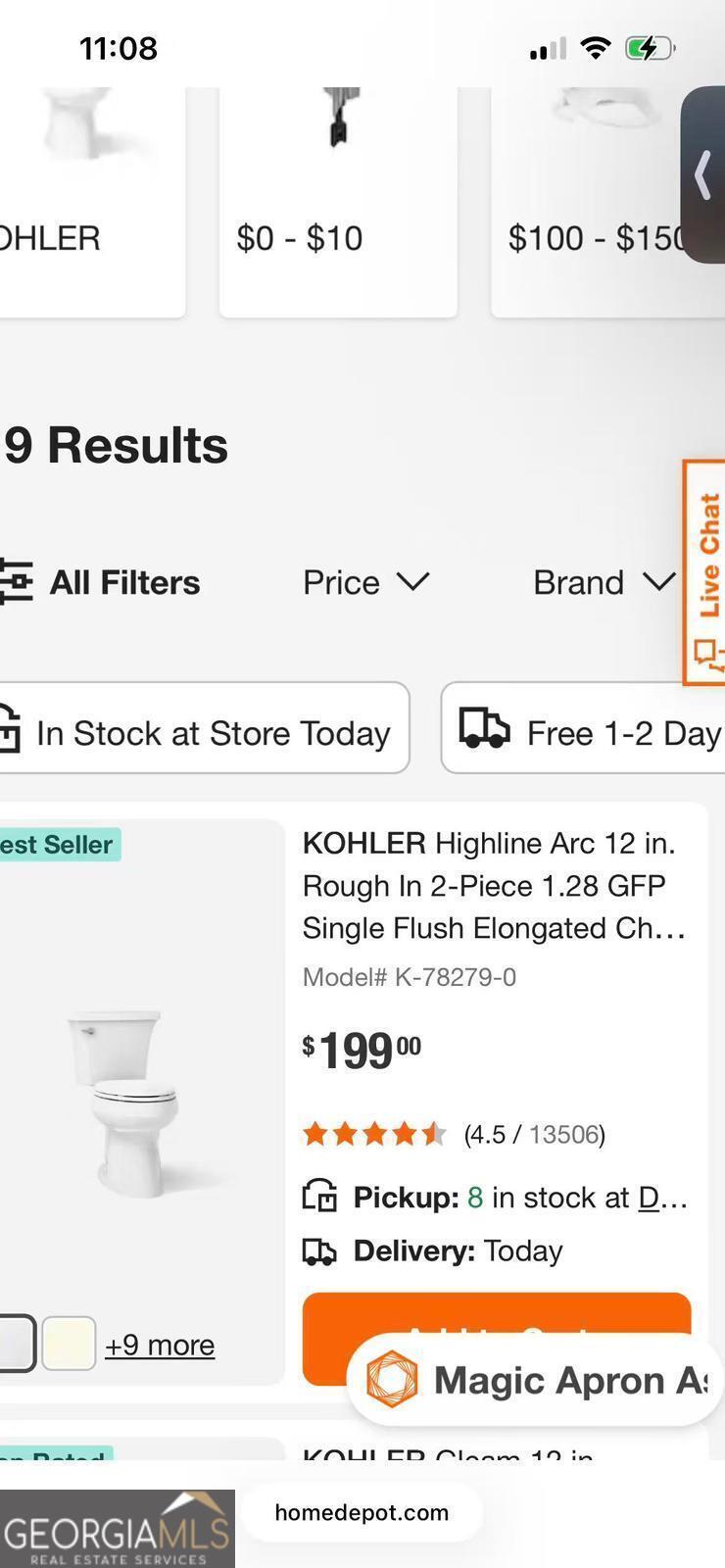Click the delivery truck icon beside Delivery
The width and height of the screenshot is (725, 1568).
click(319, 1251)
